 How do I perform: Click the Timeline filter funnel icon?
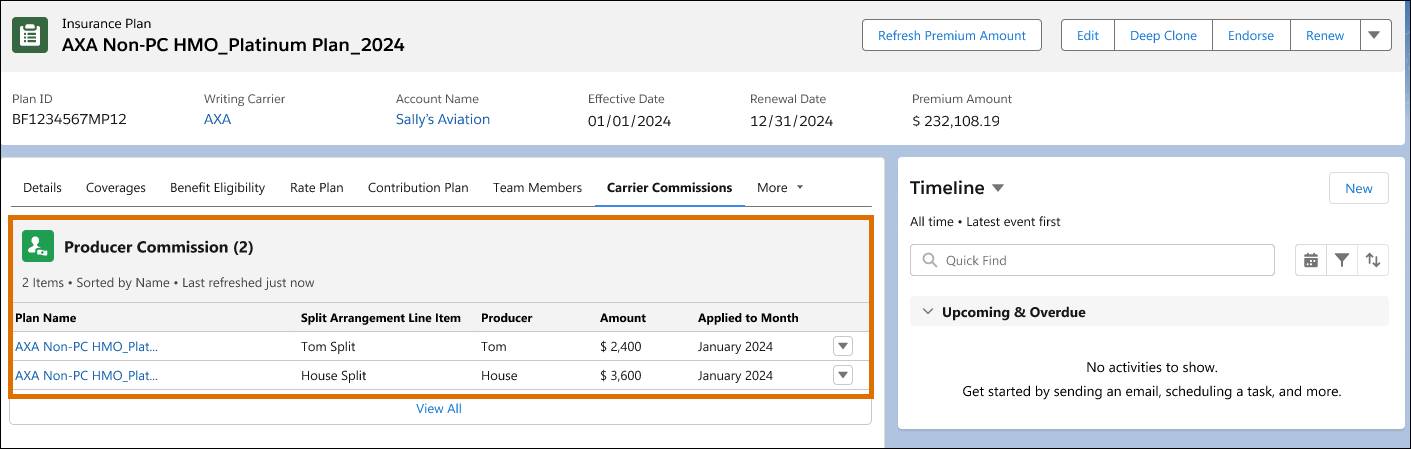(x=1342, y=260)
